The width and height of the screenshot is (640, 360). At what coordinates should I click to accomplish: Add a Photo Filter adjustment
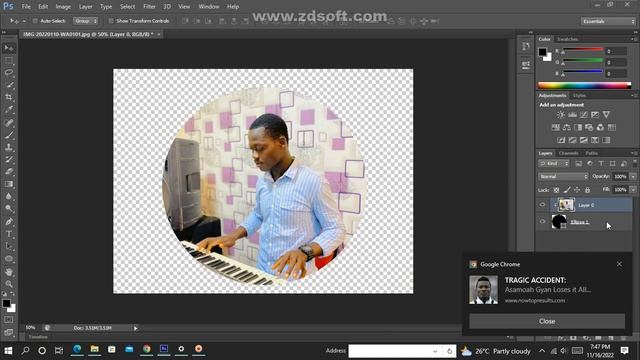click(589, 128)
